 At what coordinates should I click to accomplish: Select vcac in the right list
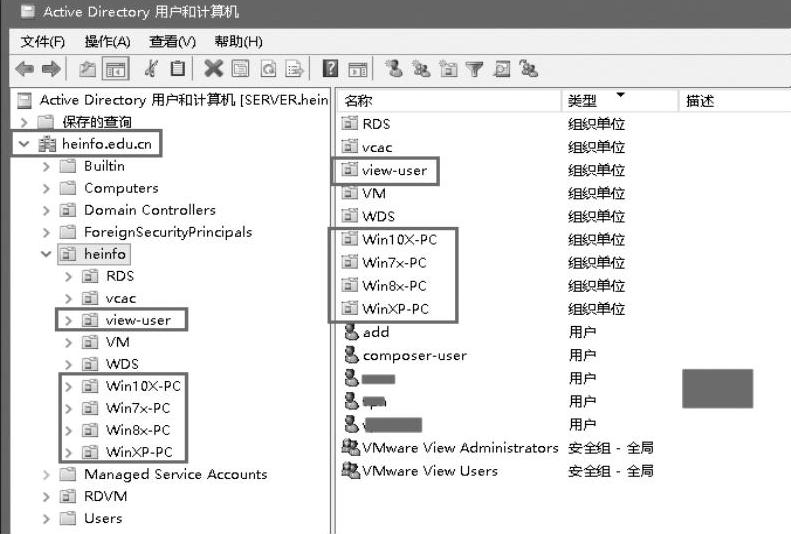pyautogui.click(x=377, y=147)
